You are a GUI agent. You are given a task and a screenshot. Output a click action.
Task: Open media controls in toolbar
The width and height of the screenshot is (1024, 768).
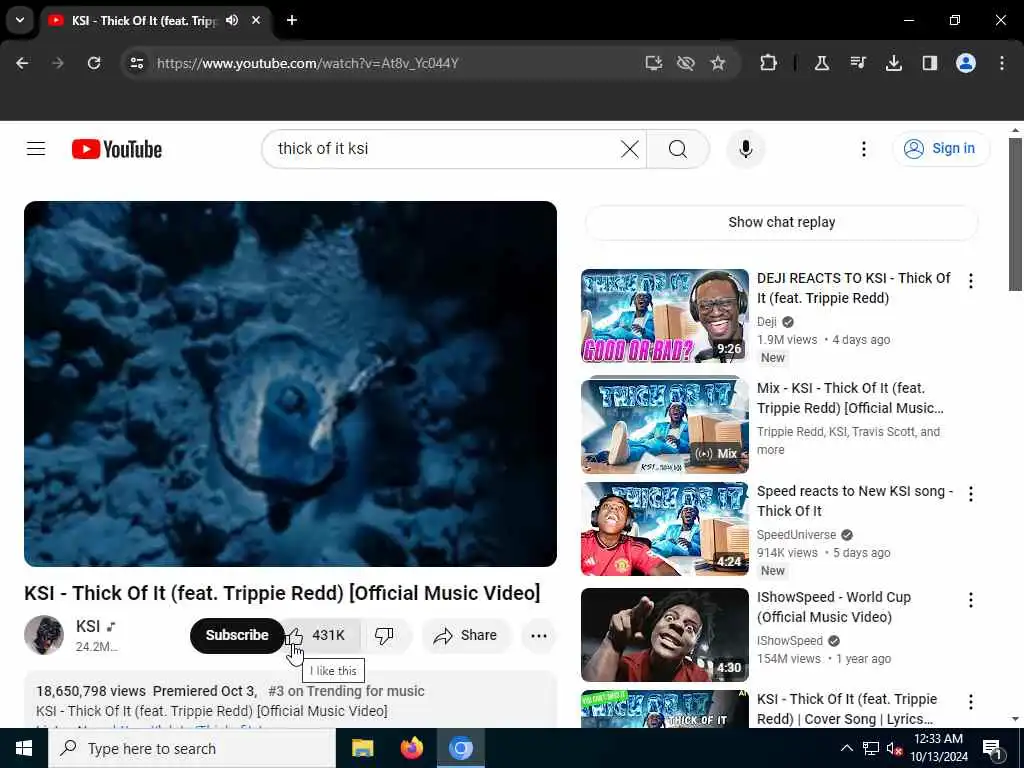pos(858,63)
